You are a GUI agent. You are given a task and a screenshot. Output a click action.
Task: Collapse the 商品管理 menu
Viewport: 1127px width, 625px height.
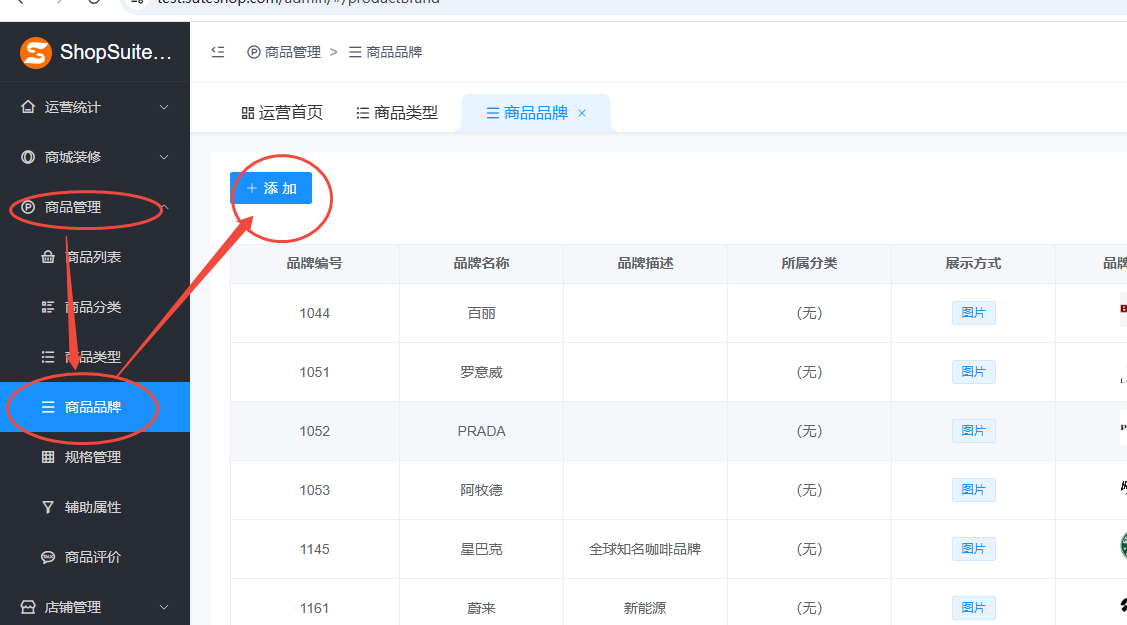click(94, 207)
